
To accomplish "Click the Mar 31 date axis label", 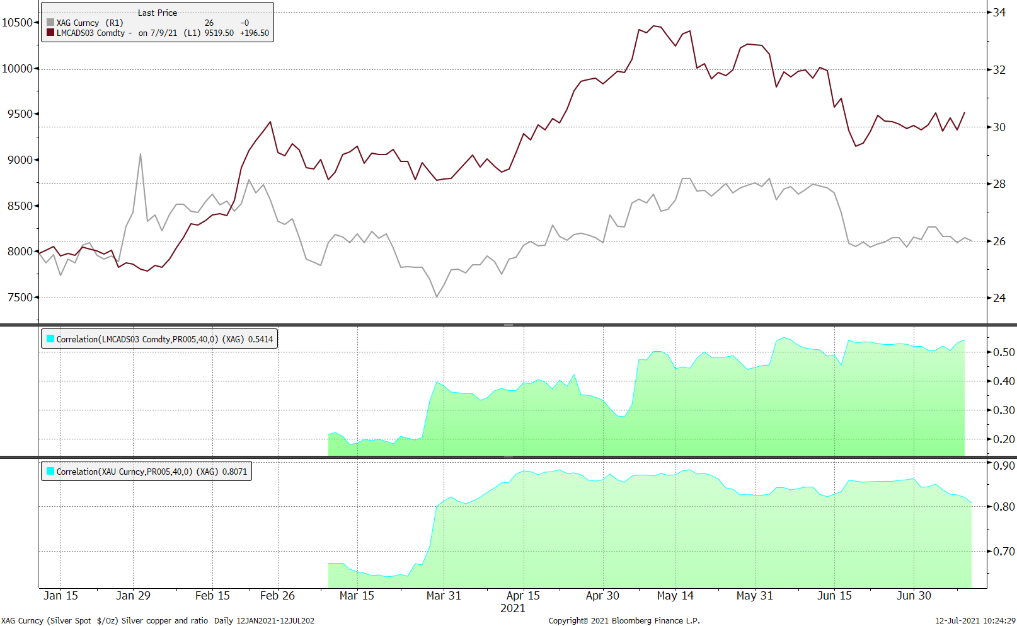I will pyautogui.click(x=444, y=596).
